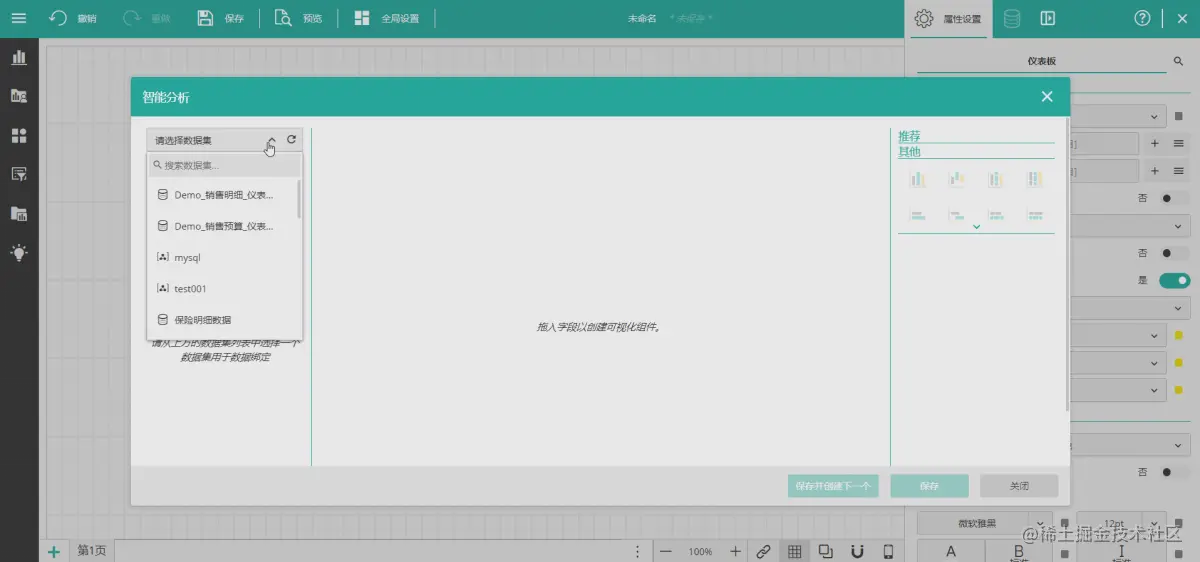Refresh the dataset list icon
The height and width of the screenshot is (562, 1200).
click(291, 140)
